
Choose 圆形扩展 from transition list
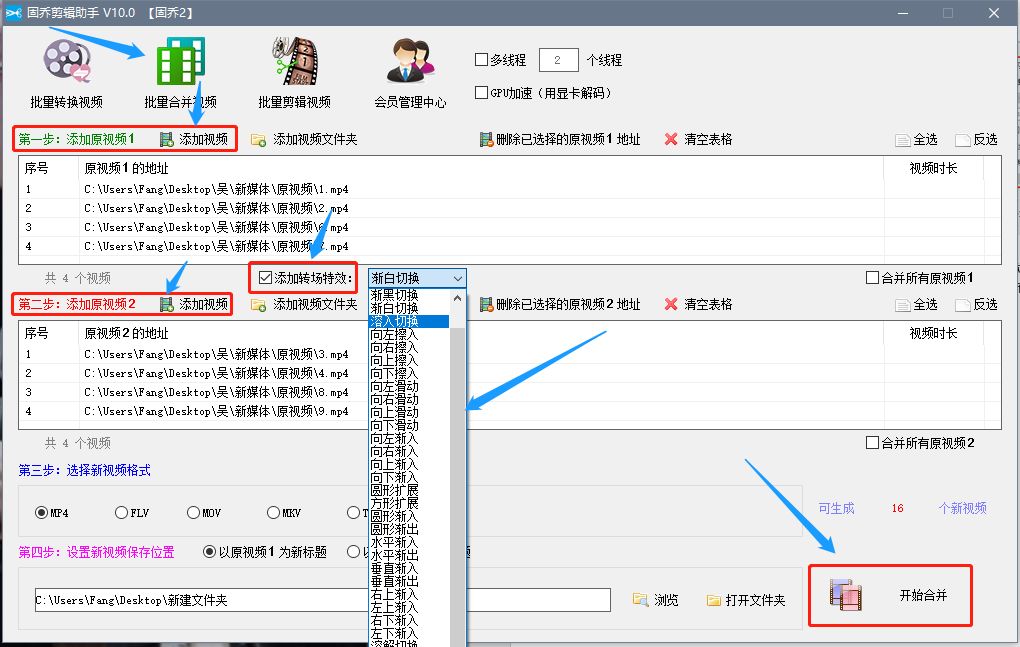click(409, 490)
